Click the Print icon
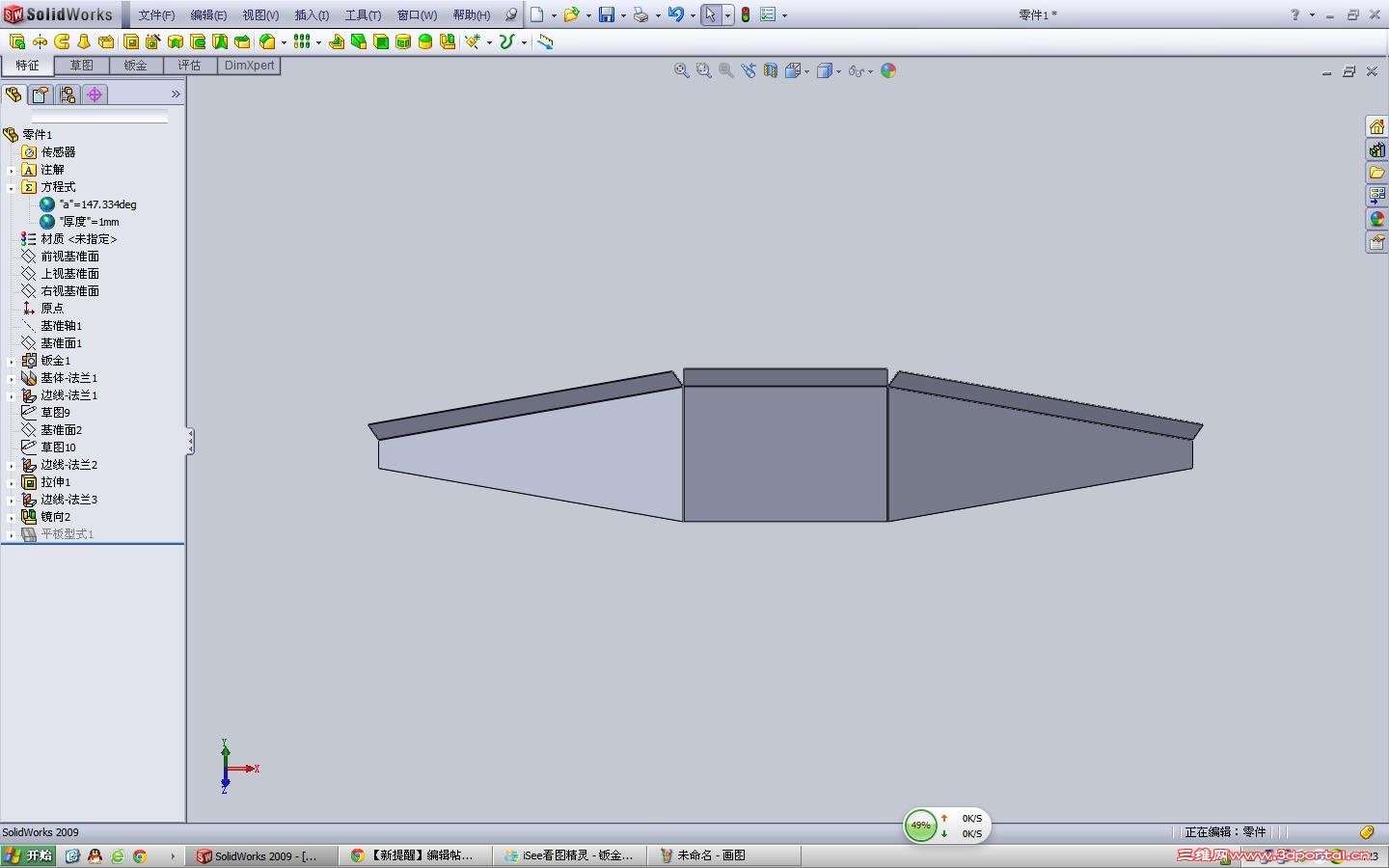1389x868 pixels. (x=640, y=14)
